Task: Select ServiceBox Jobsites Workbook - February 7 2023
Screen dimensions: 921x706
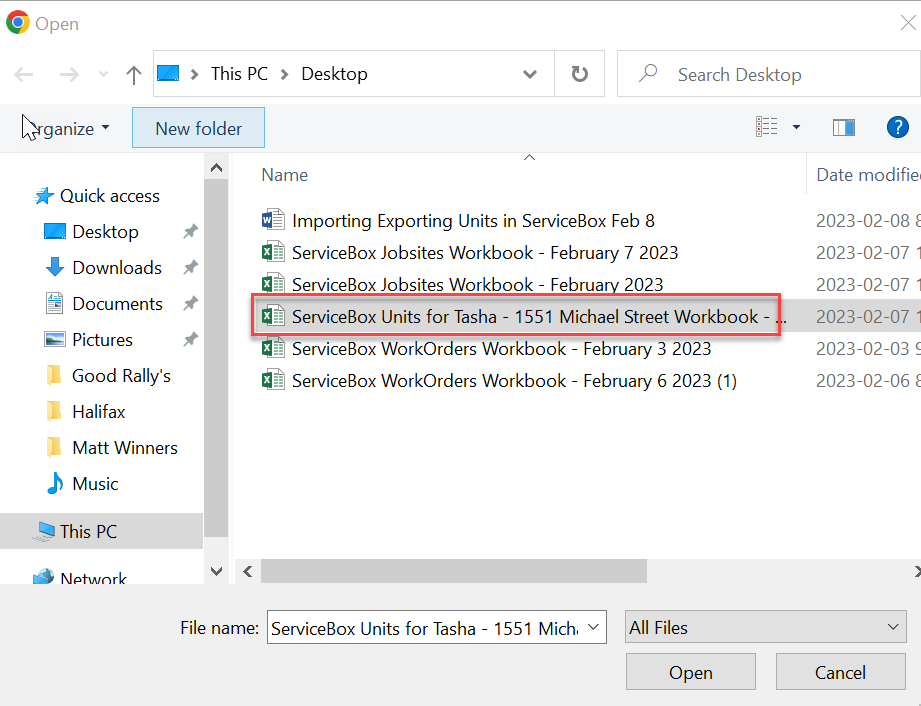Action: (x=485, y=253)
